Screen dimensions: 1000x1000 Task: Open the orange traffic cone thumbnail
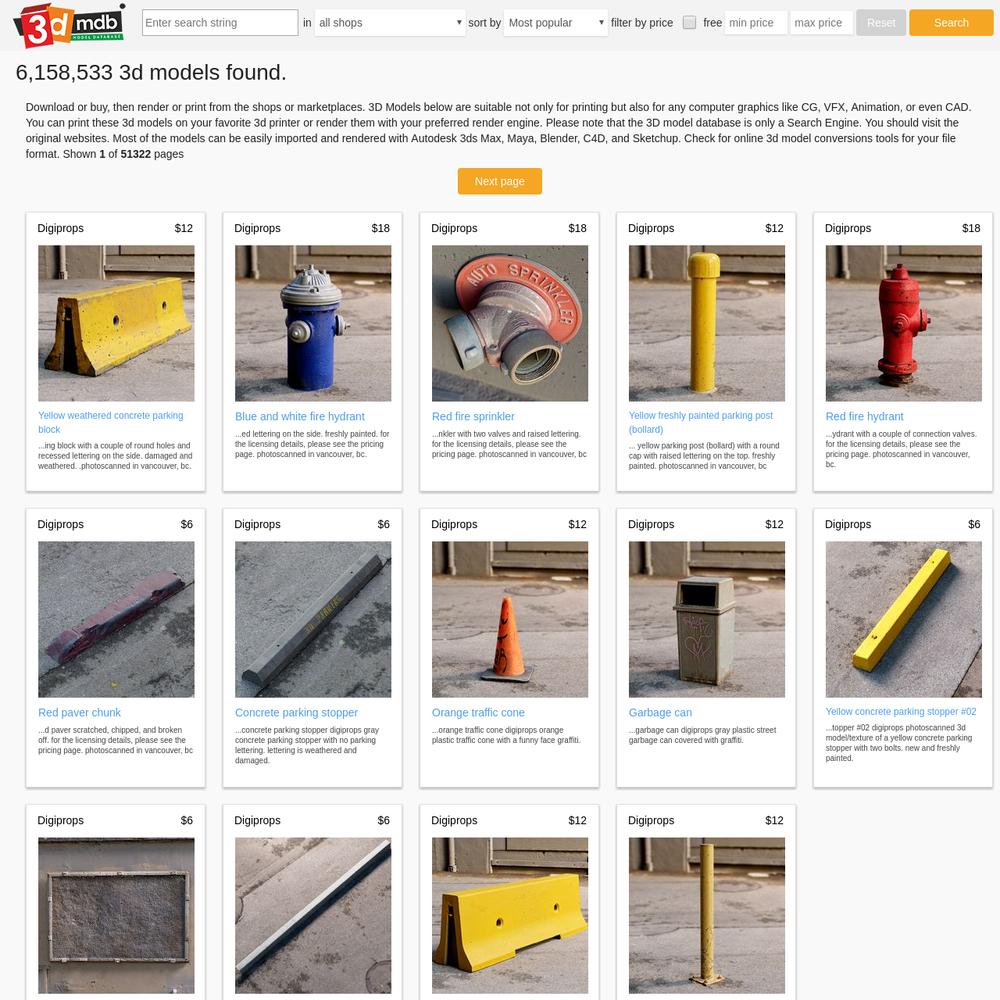point(510,619)
